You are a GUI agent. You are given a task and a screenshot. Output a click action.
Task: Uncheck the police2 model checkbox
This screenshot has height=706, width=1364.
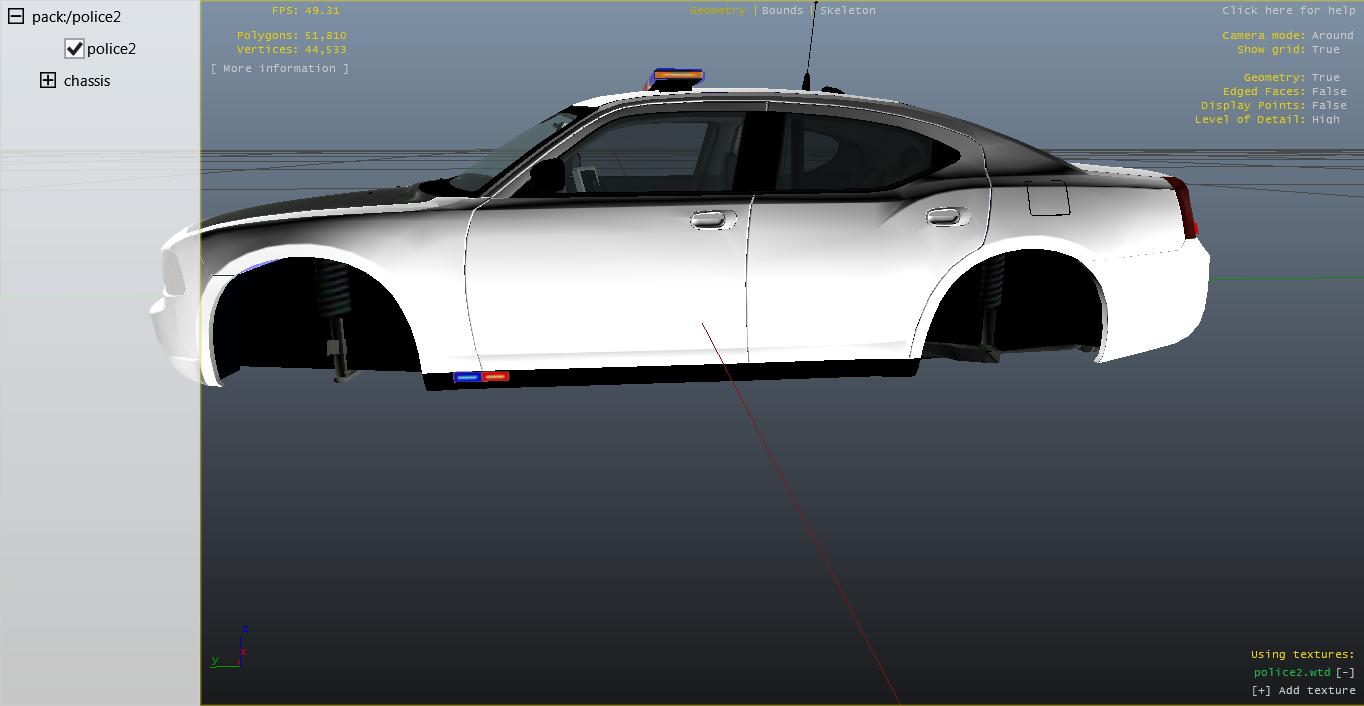tap(74, 49)
